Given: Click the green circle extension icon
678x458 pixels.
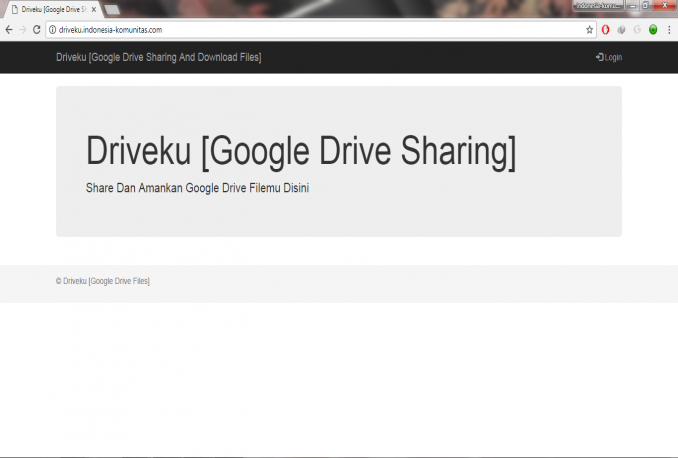Looking at the screenshot, I should click(x=653, y=30).
